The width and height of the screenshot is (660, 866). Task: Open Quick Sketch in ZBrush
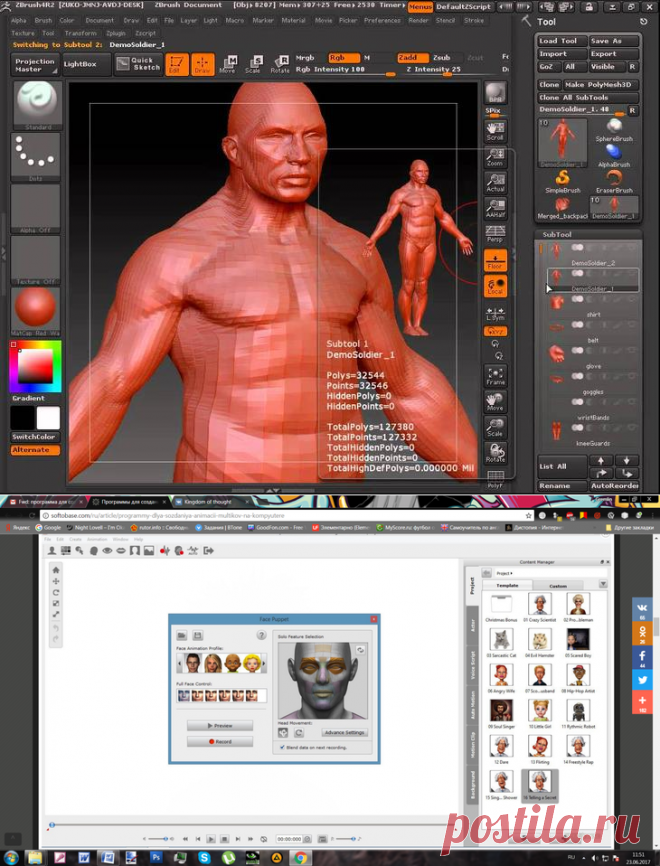[x=138, y=64]
